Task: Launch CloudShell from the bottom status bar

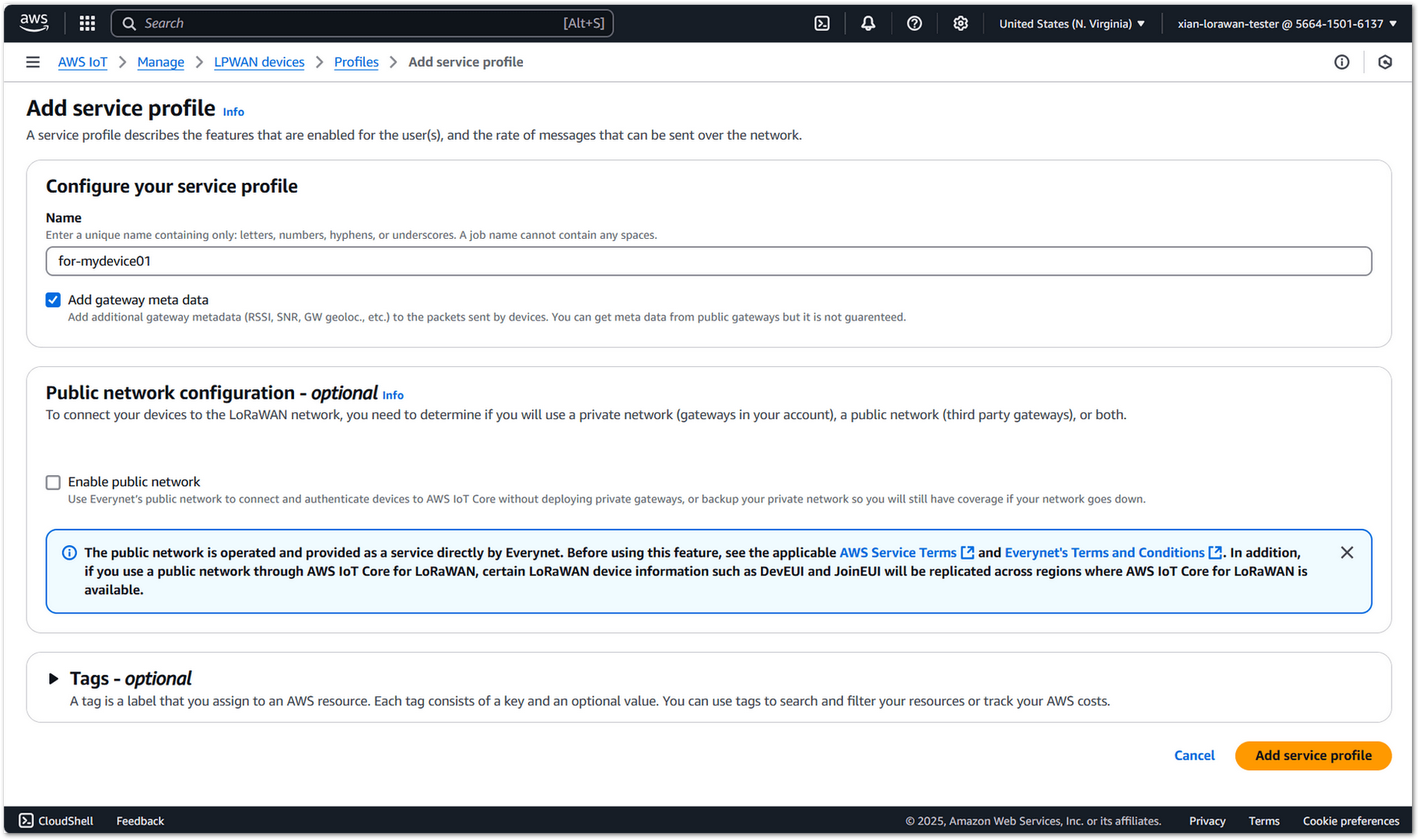Action: coord(55,821)
